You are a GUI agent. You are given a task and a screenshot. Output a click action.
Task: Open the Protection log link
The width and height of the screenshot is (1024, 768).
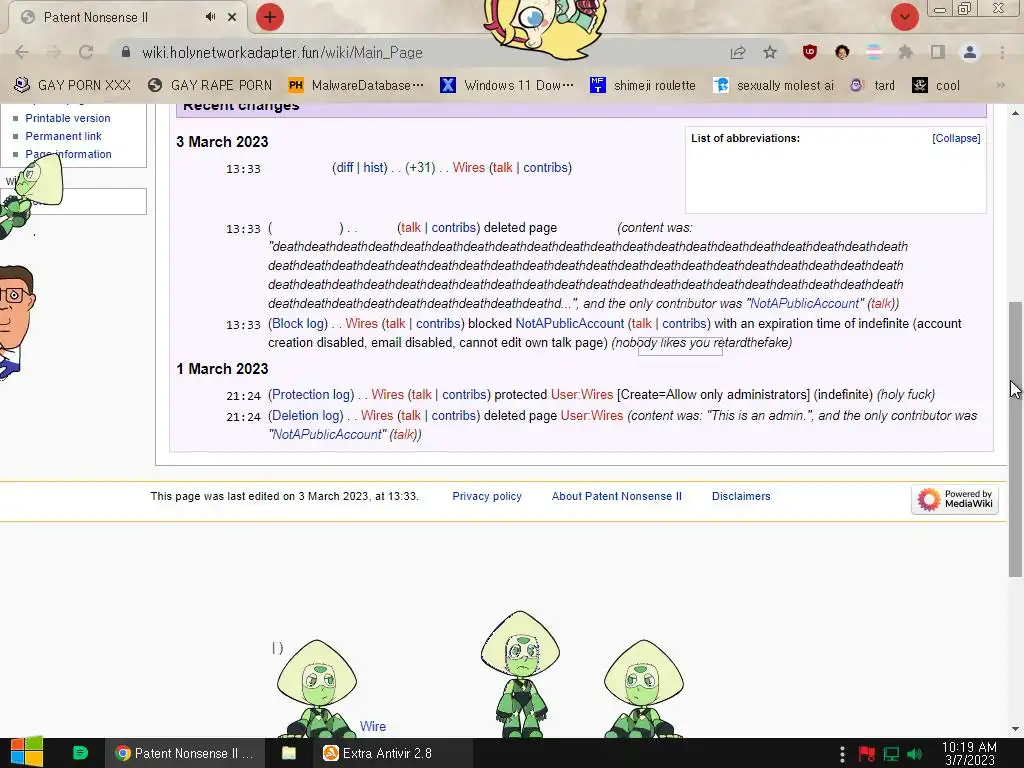coord(311,394)
